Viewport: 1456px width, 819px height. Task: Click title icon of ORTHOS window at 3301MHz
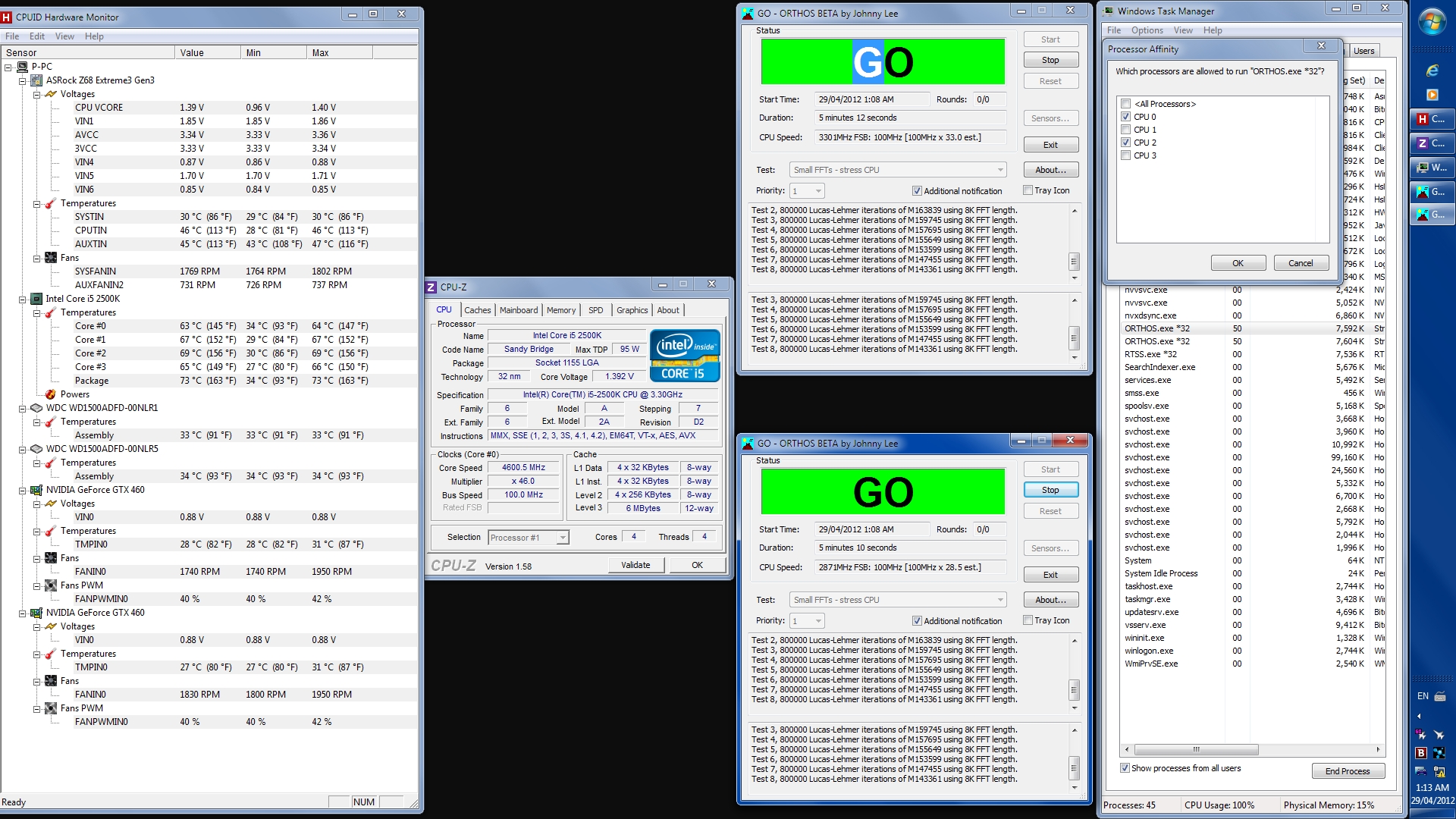tap(748, 14)
